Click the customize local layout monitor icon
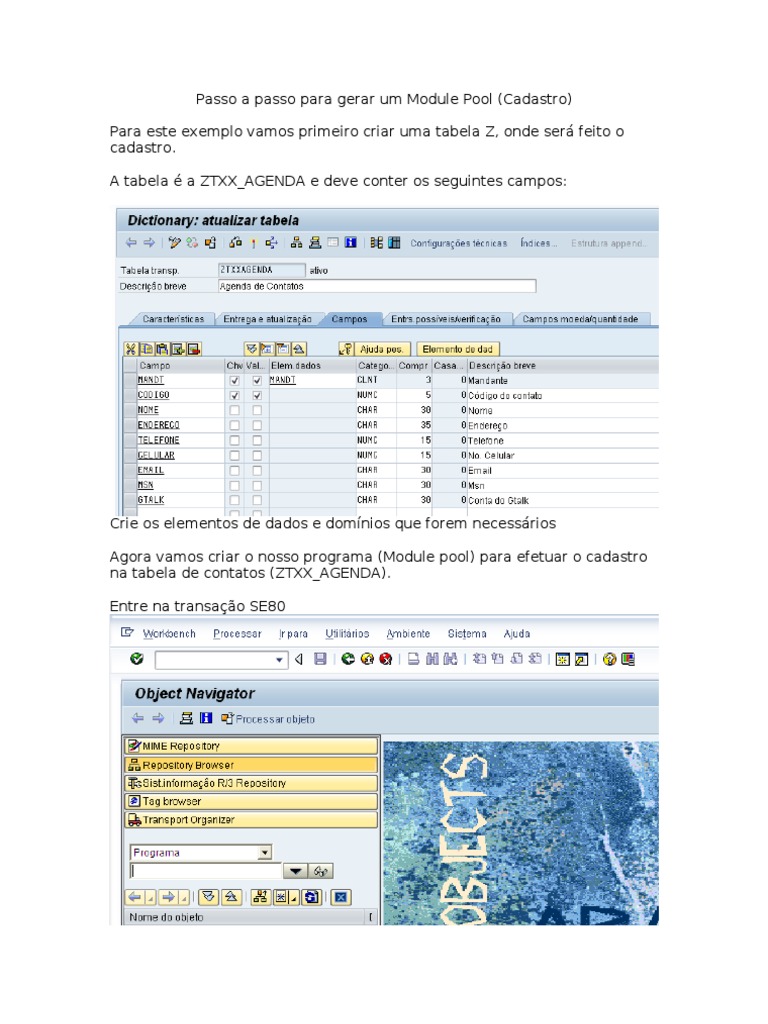Screen dimensions: 768x1024 pos(628,659)
